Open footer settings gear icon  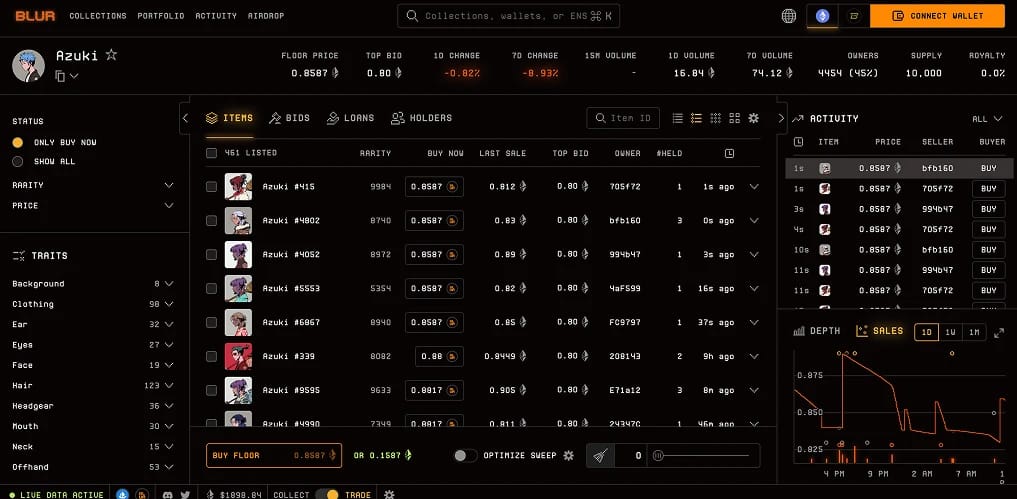click(389, 494)
